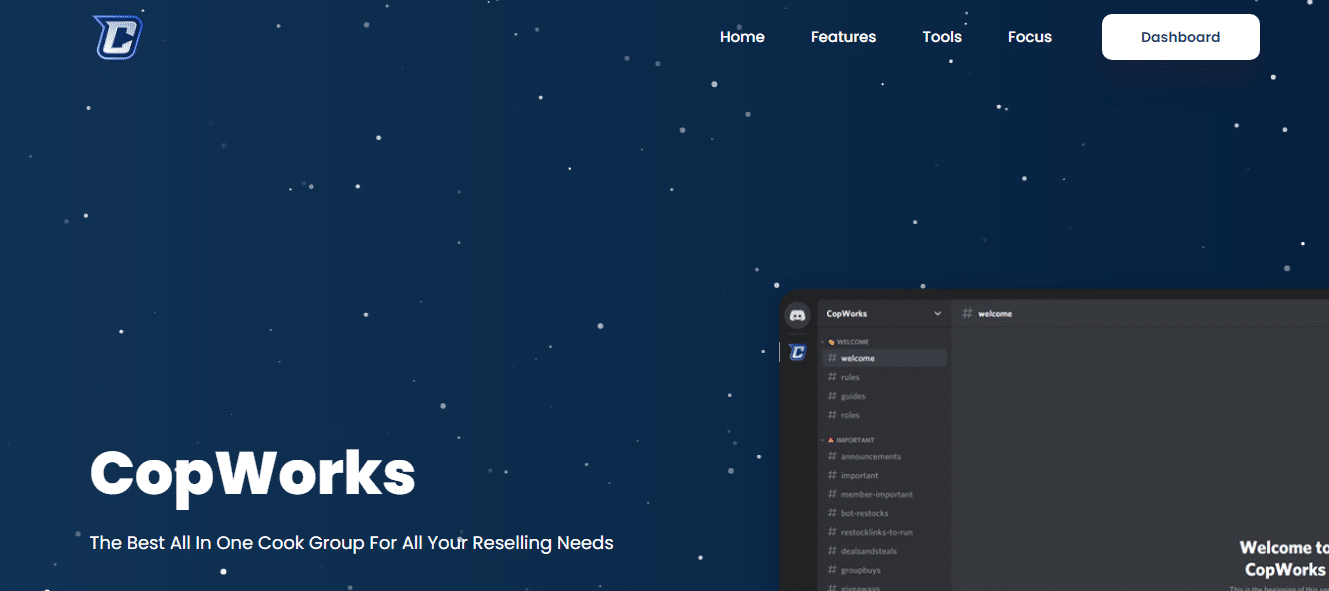Click the tagline 'The Best All In One Cook Group'
The image size is (1329, 591).
point(352,543)
